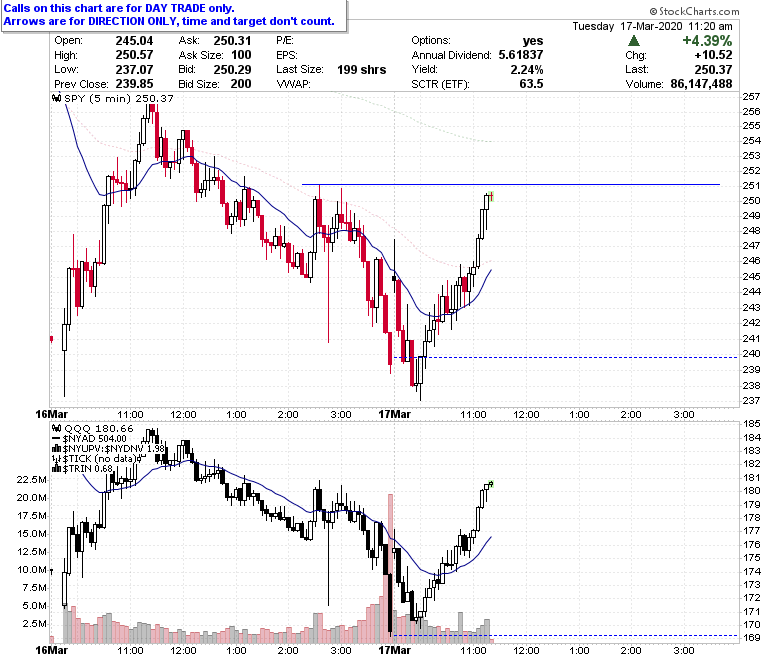Click the Options value yes
This screenshot has width=780, height=659.
(533, 41)
